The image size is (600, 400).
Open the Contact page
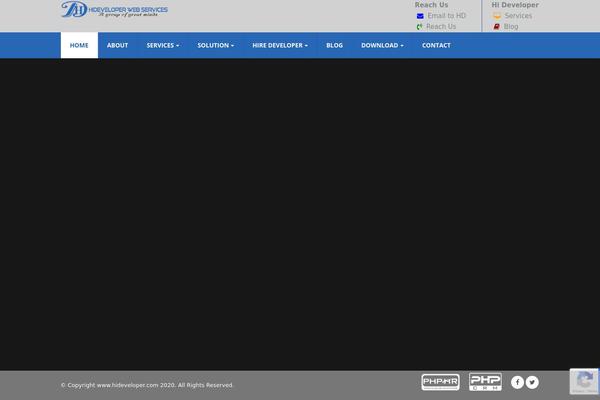pos(436,45)
